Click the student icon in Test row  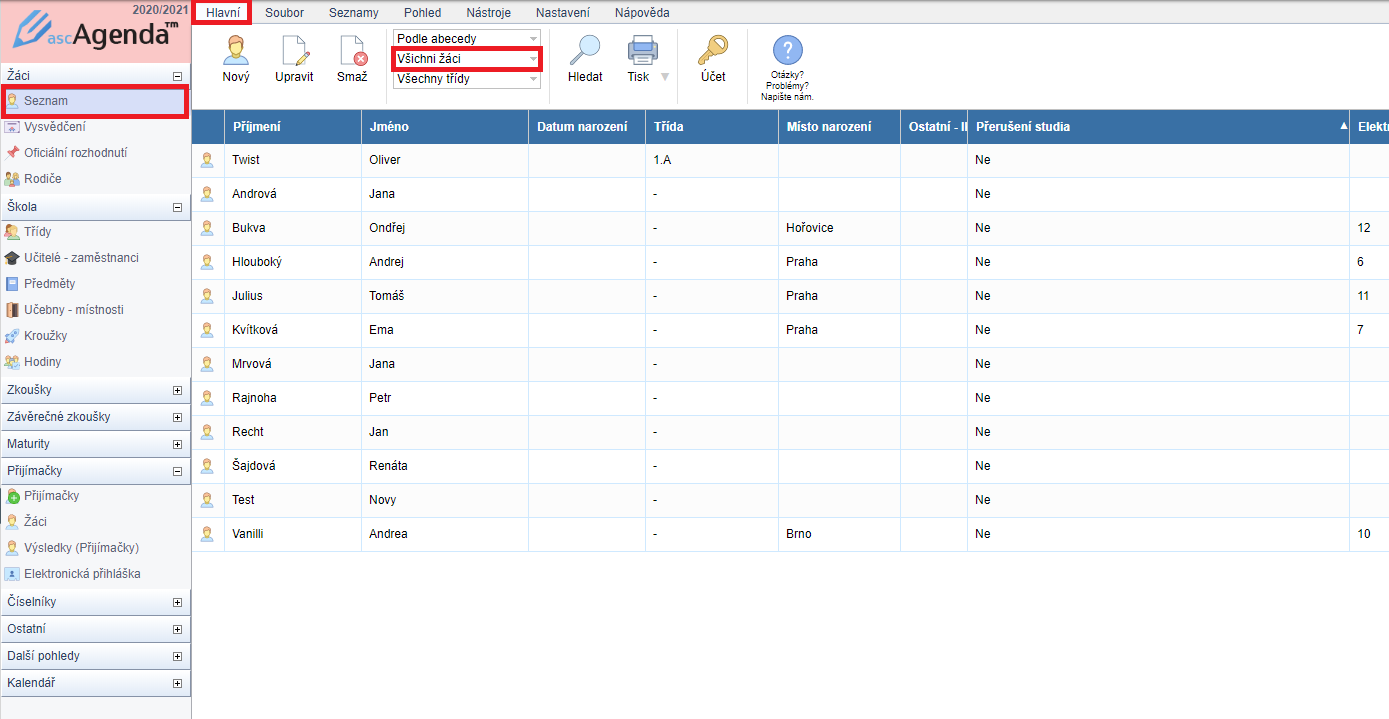tap(207, 500)
